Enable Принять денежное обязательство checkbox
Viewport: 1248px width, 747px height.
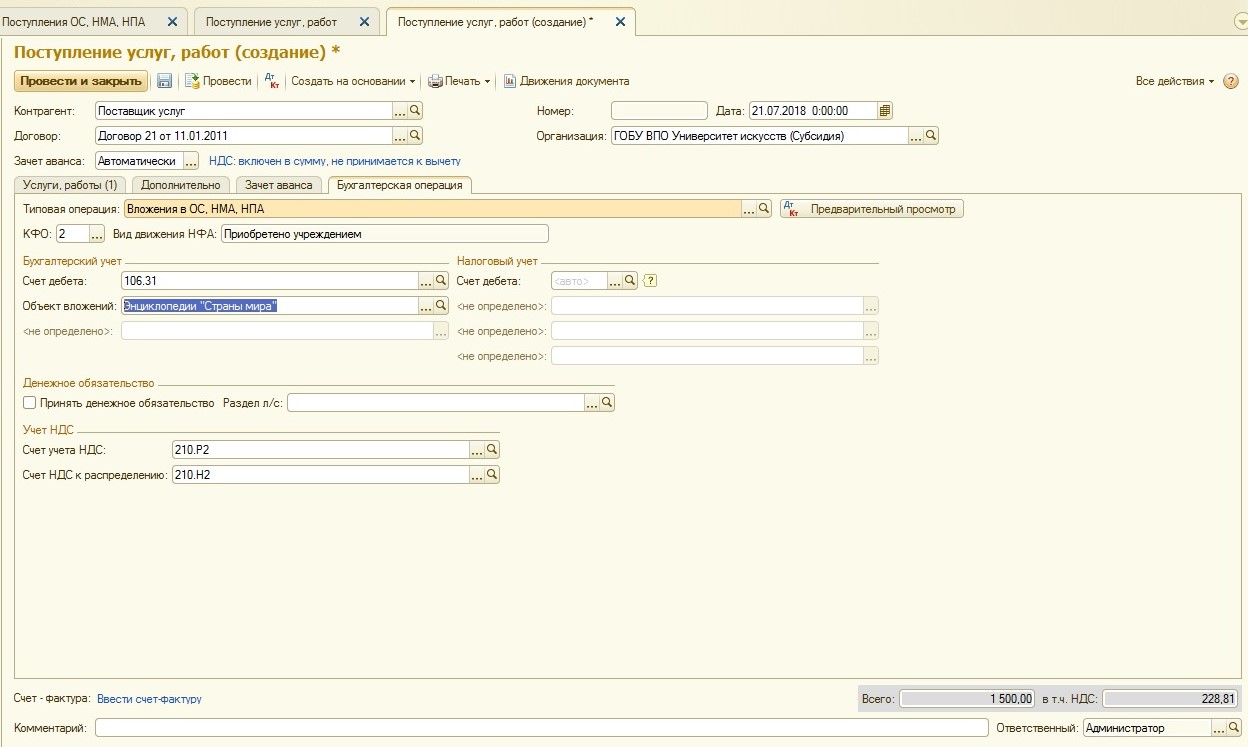point(30,403)
